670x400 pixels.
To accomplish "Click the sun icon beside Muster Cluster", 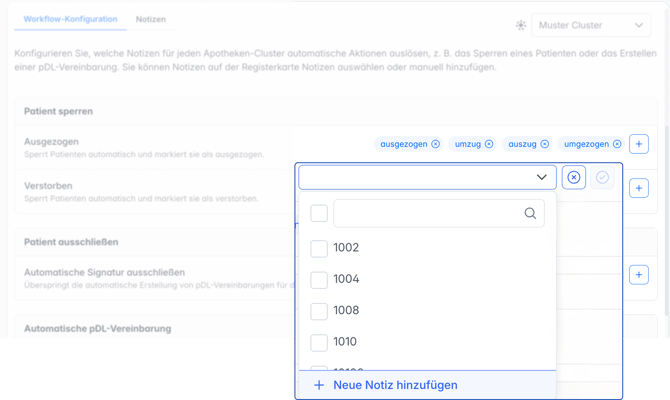I will click(x=520, y=25).
